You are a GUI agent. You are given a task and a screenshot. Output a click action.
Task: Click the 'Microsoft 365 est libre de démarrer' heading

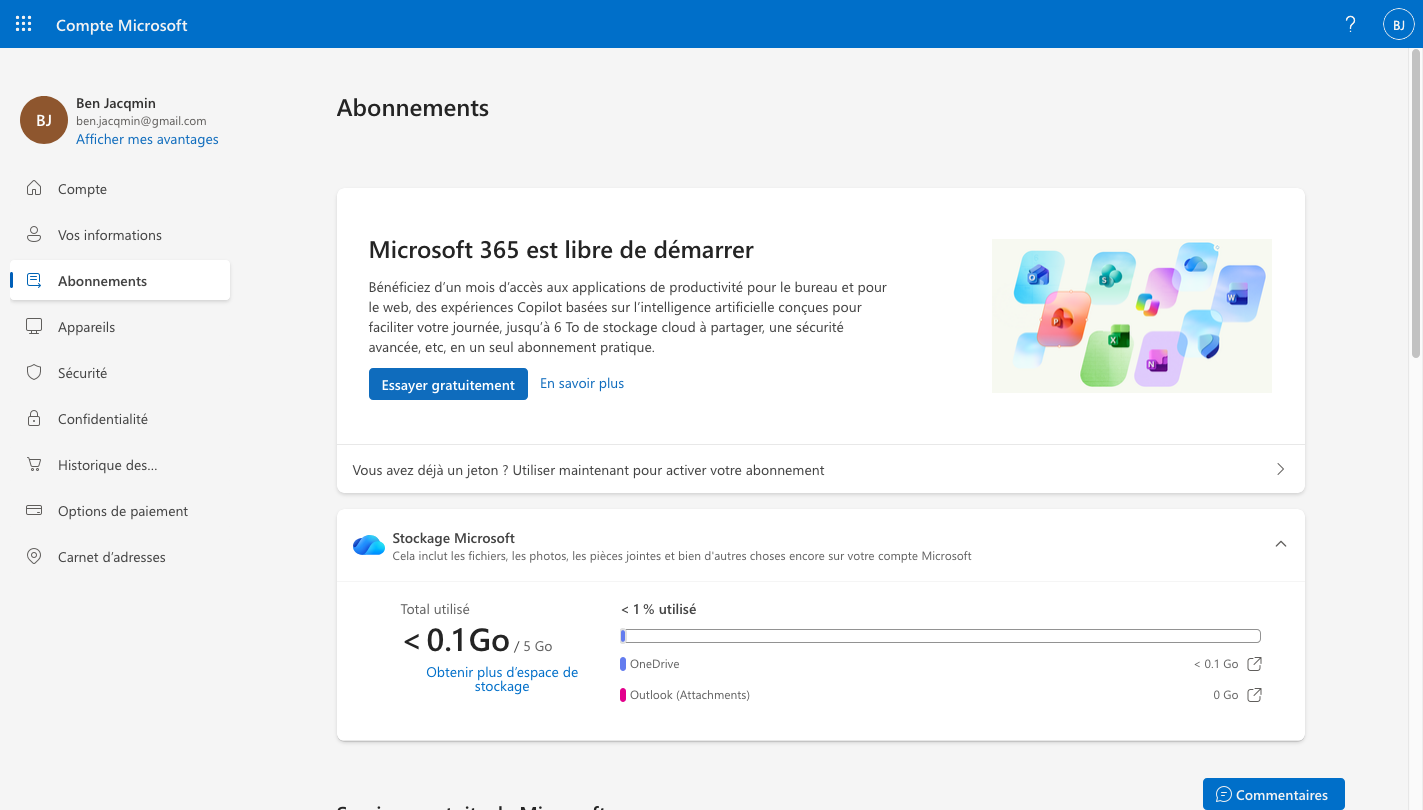(x=561, y=249)
